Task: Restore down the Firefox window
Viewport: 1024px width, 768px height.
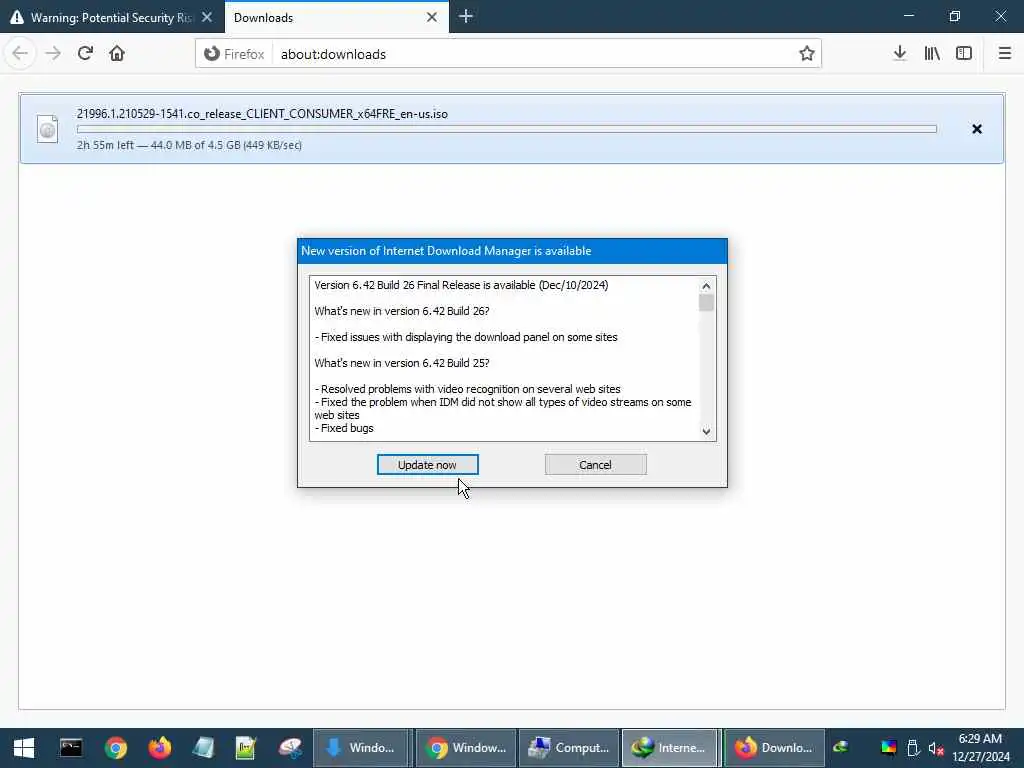Action: (x=954, y=16)
